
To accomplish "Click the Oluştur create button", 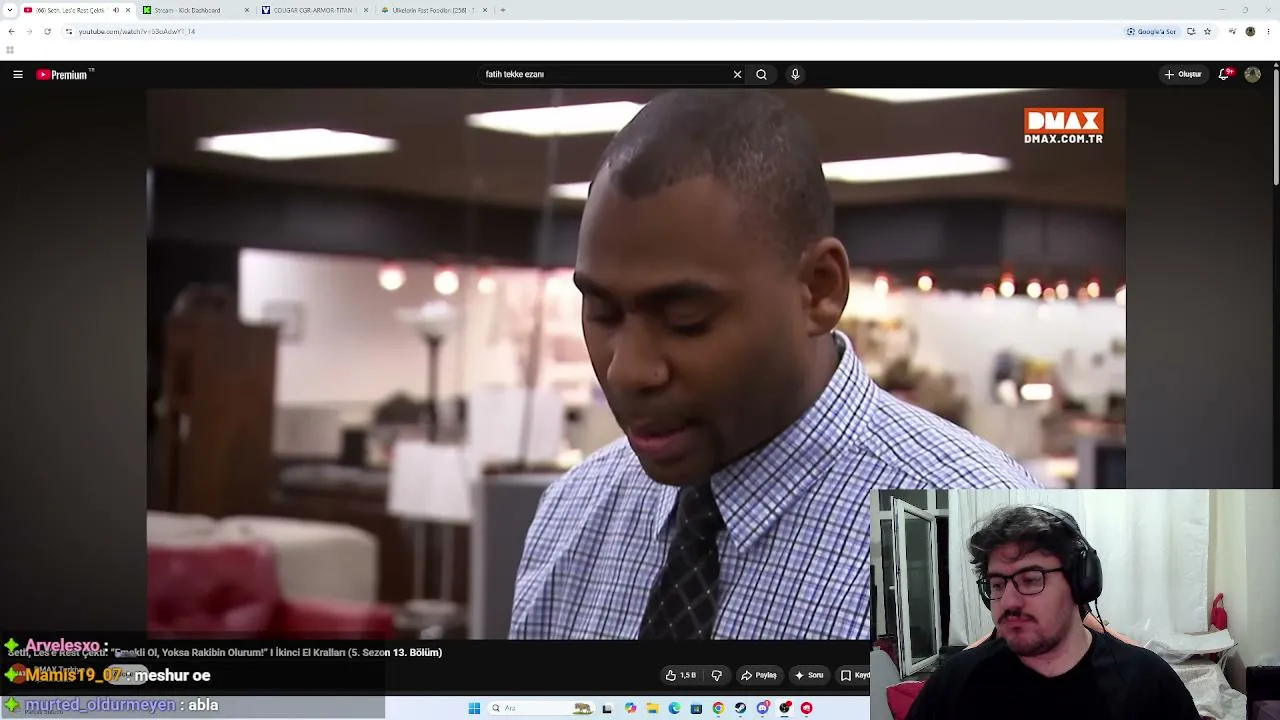I will 1182,74.
